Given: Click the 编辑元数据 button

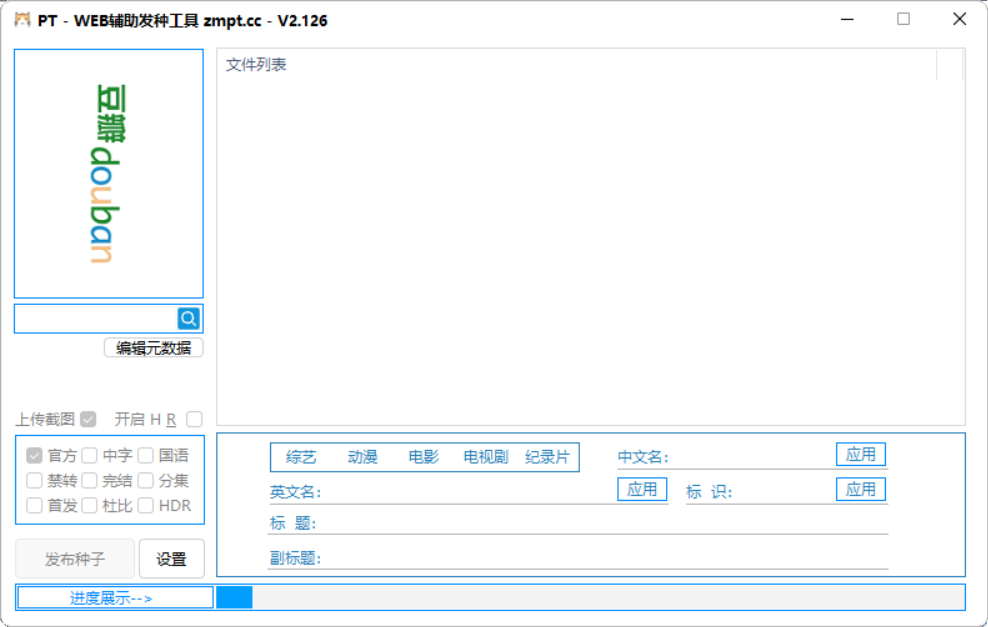Looking at the screenshot, I should [153, 347].
